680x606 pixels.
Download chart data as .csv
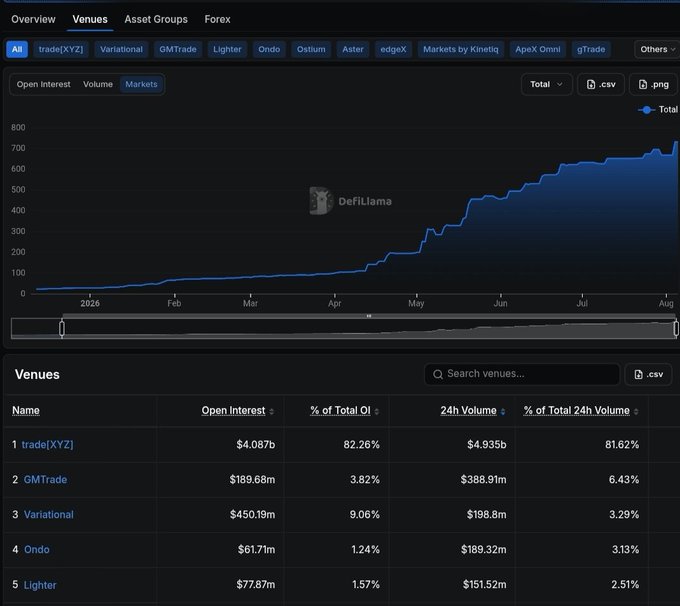[x=601, y=84]
